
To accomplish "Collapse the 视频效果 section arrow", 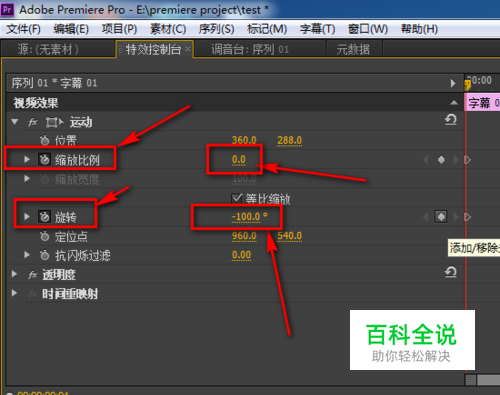I will click(454, 103).
